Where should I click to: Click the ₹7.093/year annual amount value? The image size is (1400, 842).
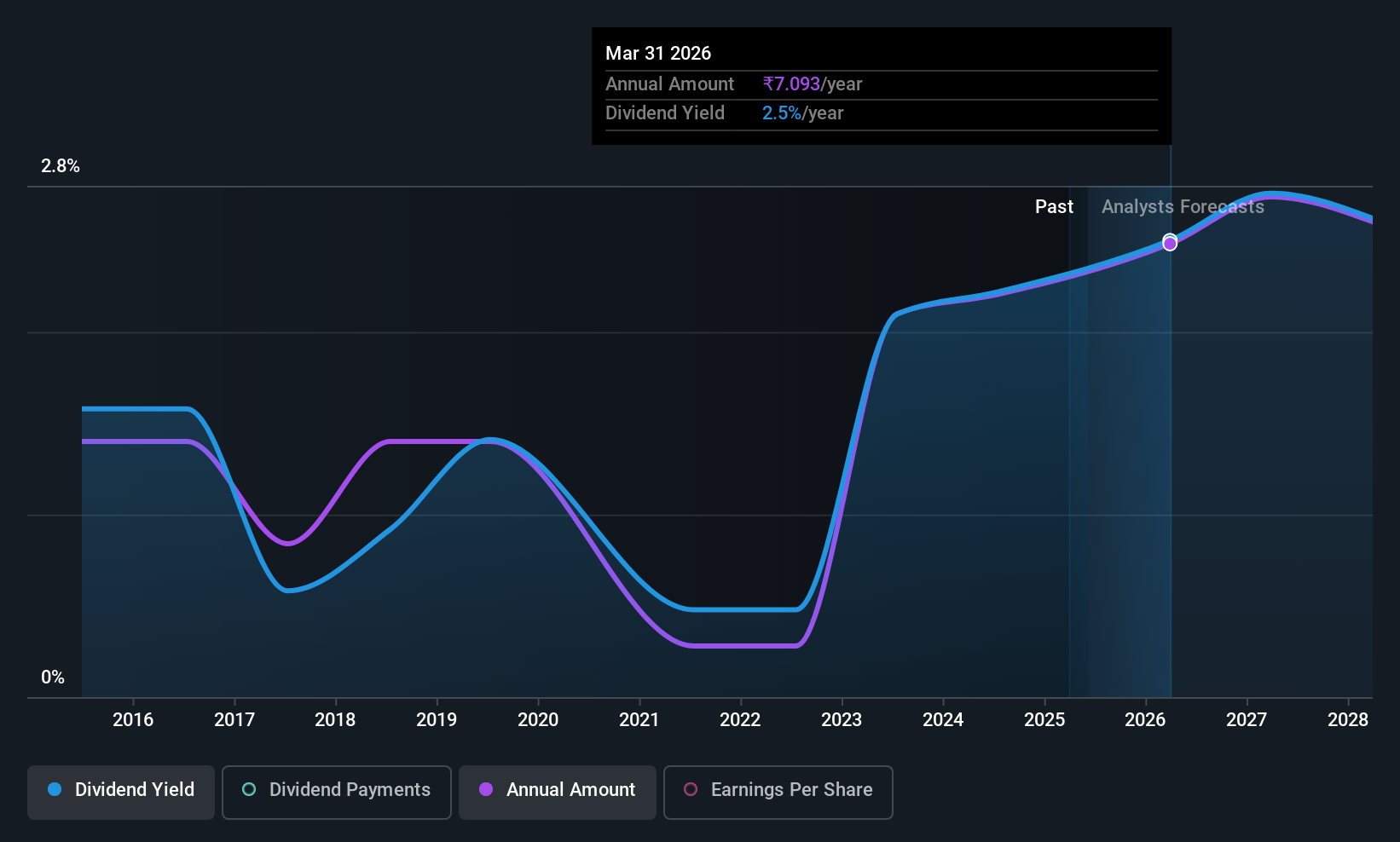[812, 84]
